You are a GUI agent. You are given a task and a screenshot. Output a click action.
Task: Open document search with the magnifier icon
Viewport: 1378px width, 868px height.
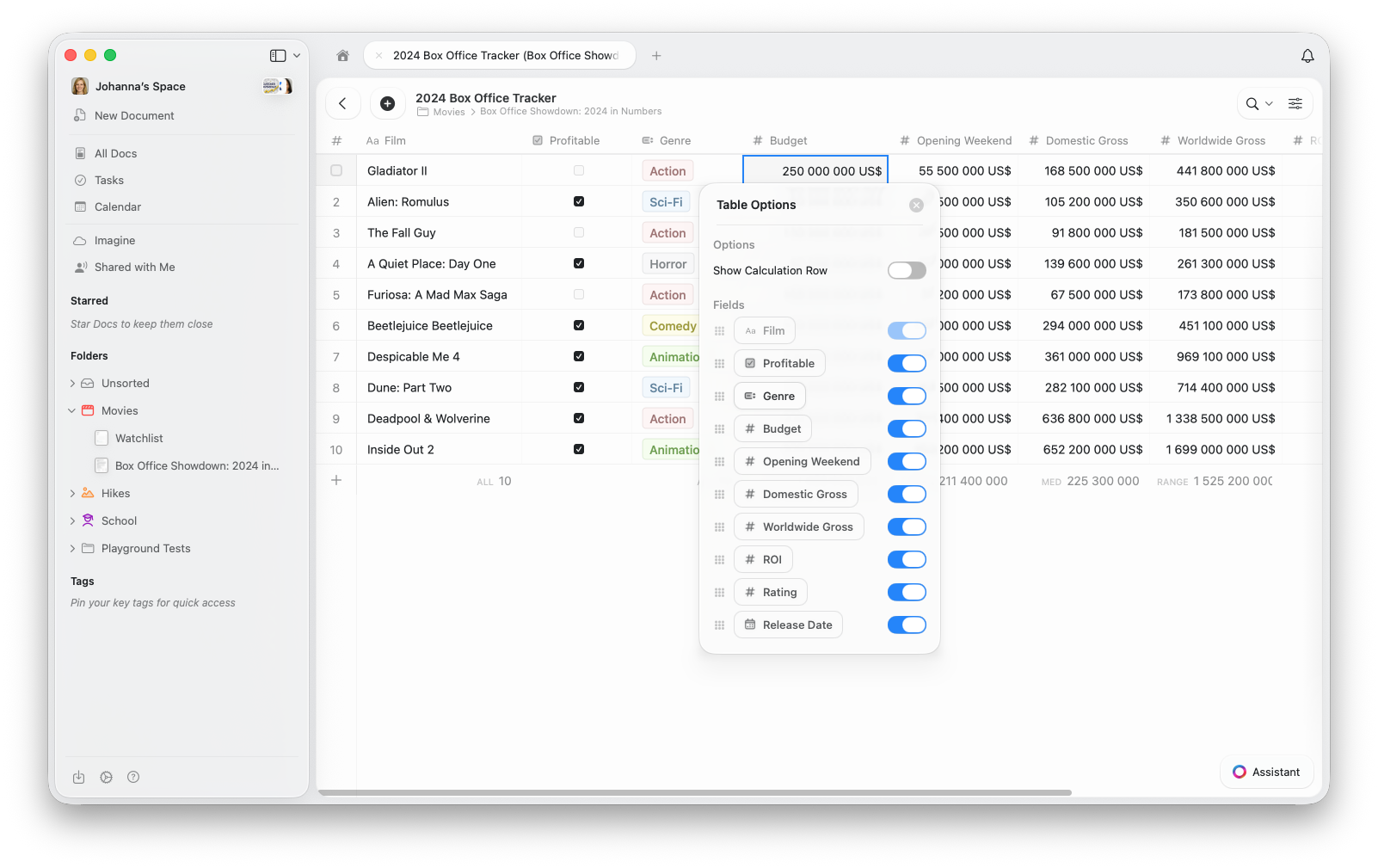click(x=1252, y=103)
